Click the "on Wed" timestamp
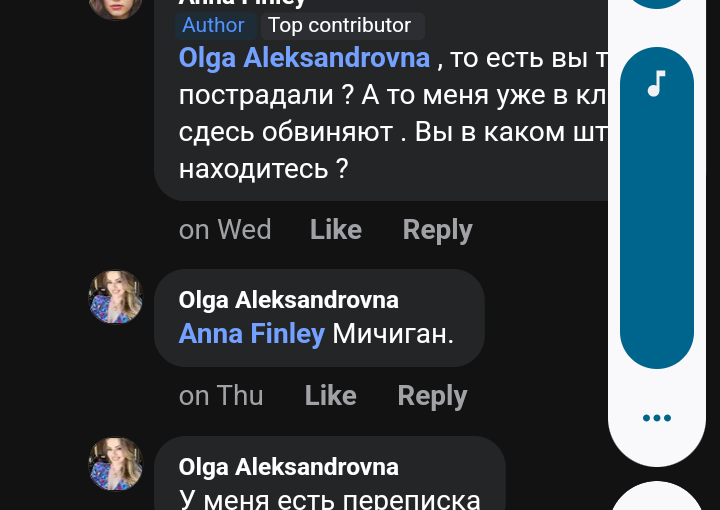 225,230
